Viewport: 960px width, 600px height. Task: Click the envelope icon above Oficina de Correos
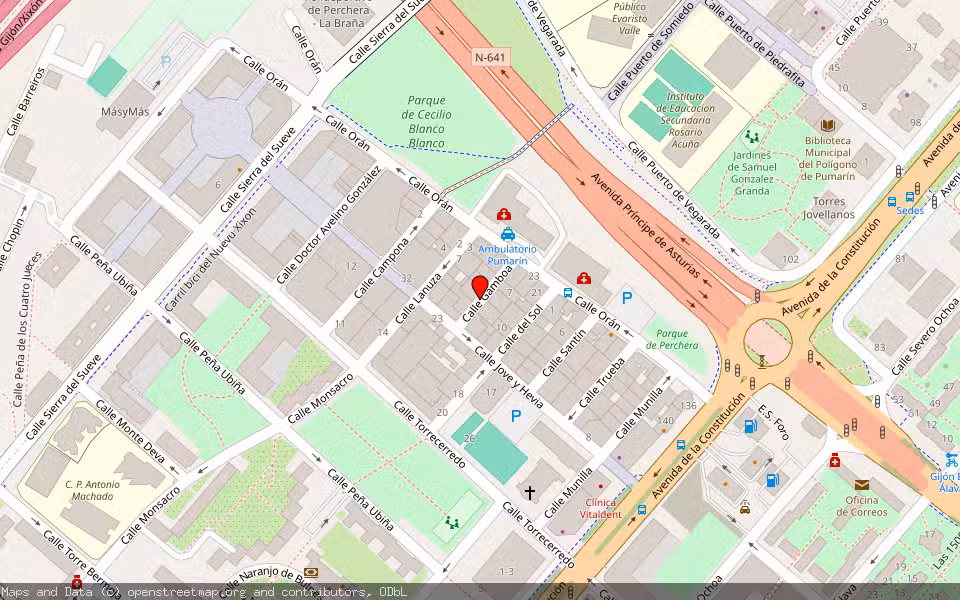coord(862,483)
